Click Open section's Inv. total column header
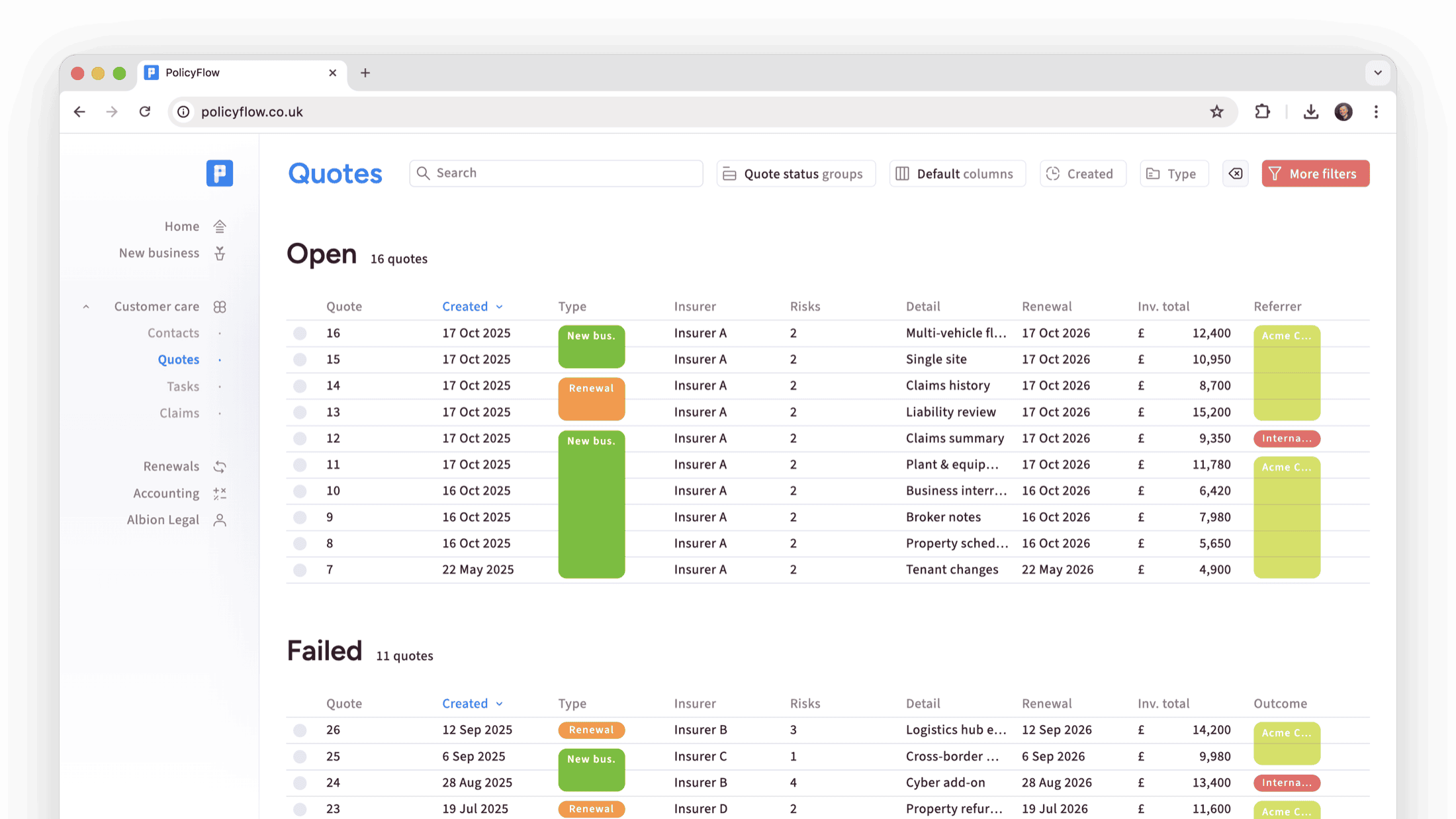Image resolution: width=1456 pixels, height=819 pixels. [1163, 307]
